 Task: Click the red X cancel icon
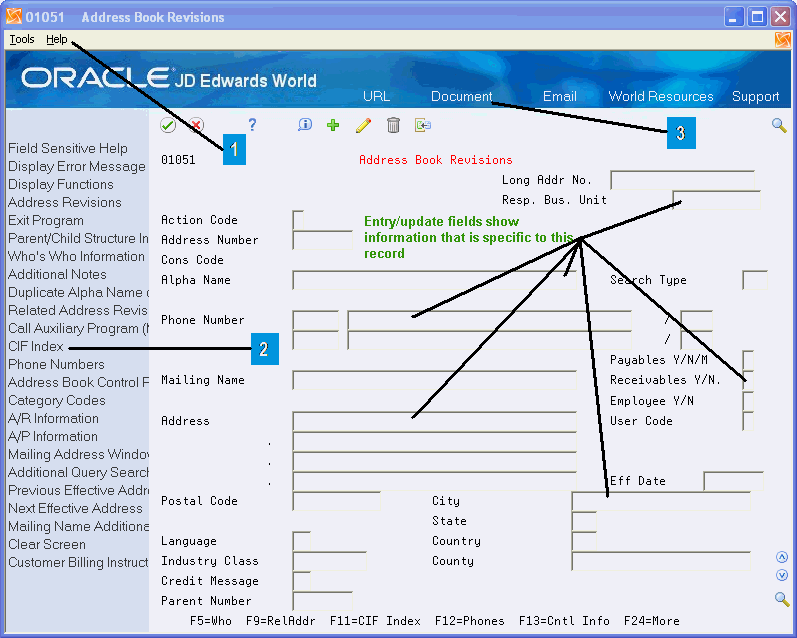[x=196, y=125]
